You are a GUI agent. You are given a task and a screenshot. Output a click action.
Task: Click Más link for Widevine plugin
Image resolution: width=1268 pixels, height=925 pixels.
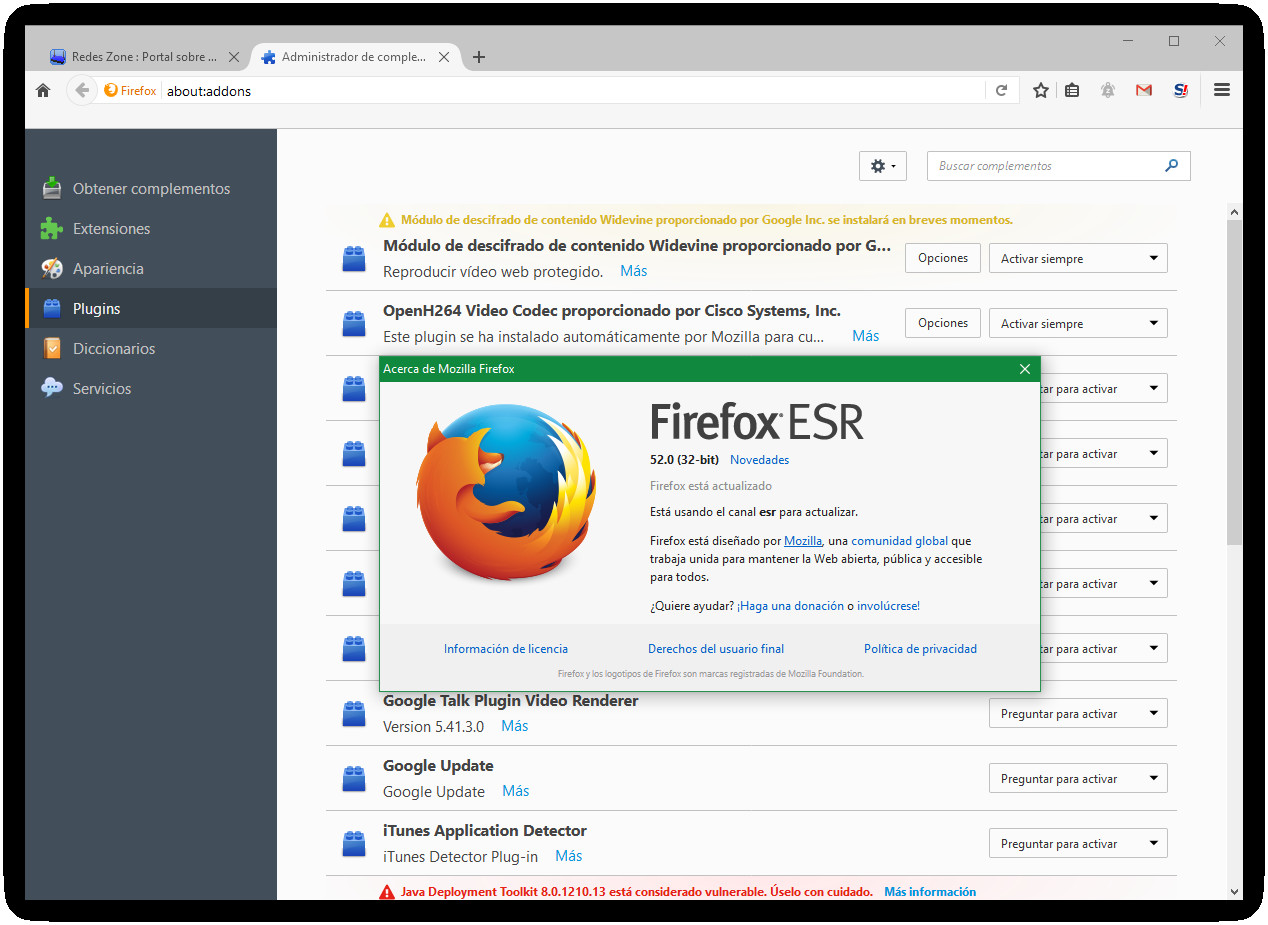click(x=634, y=271)
